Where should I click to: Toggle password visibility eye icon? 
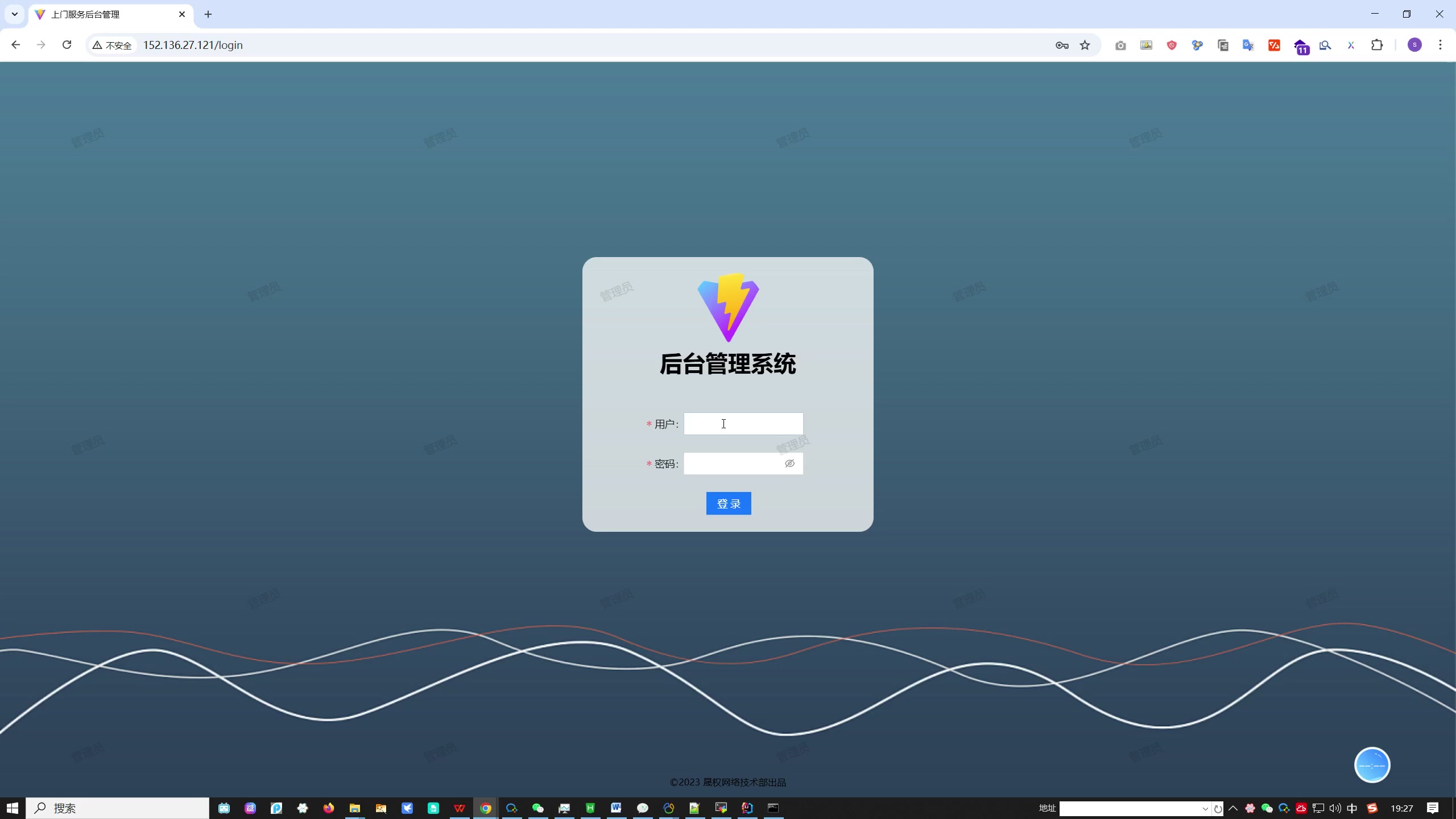point(789,464)
